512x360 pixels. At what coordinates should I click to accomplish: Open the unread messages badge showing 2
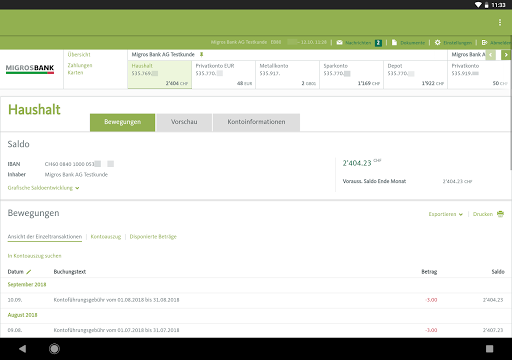(378, 43)
